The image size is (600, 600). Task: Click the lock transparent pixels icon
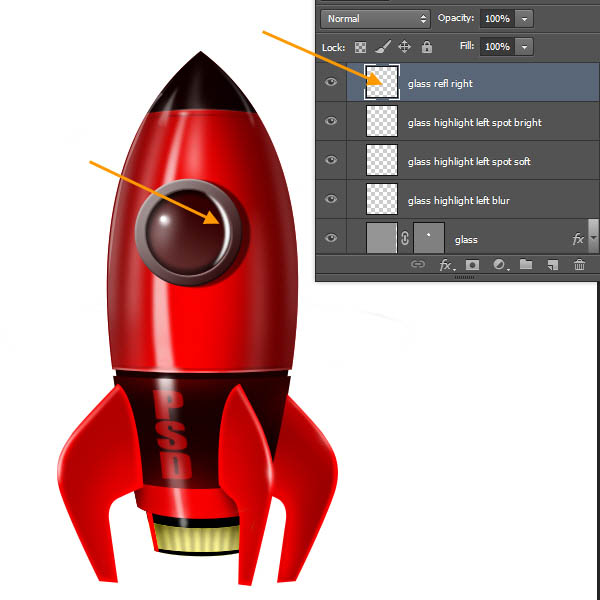point(361,47)
